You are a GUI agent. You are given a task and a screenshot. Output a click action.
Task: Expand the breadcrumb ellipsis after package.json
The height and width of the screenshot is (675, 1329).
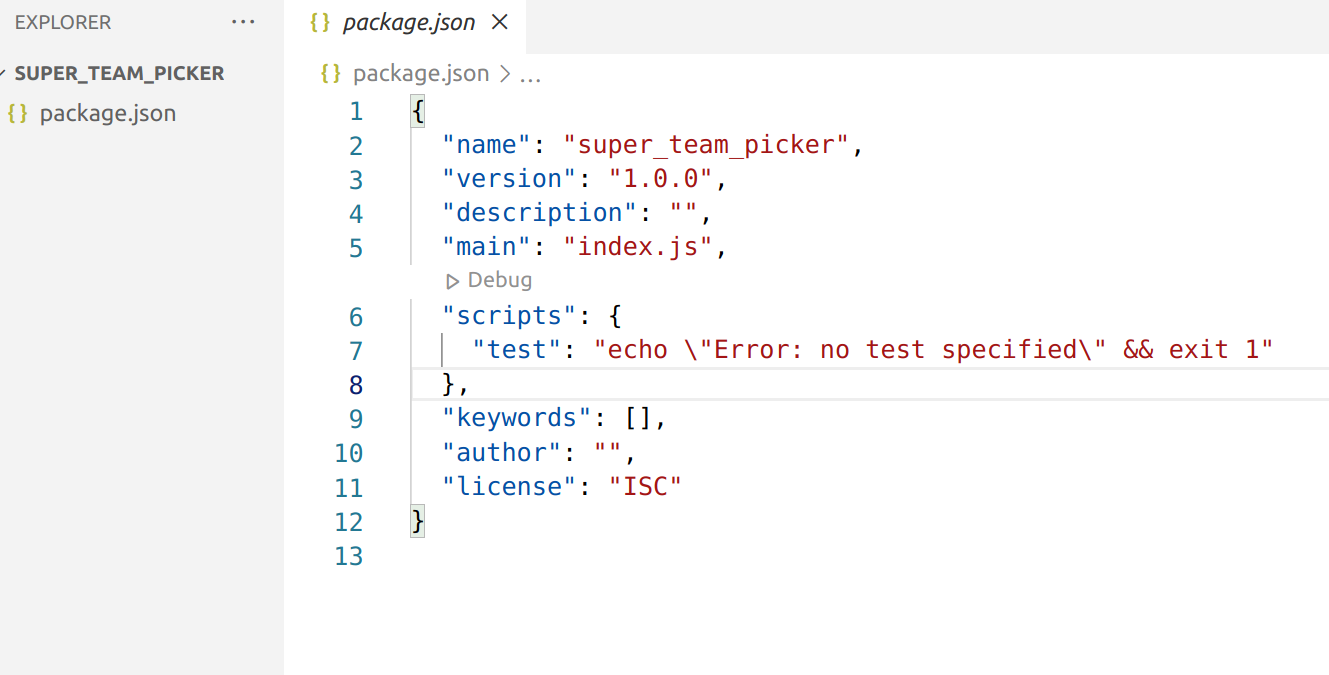[x=530, y=73]
